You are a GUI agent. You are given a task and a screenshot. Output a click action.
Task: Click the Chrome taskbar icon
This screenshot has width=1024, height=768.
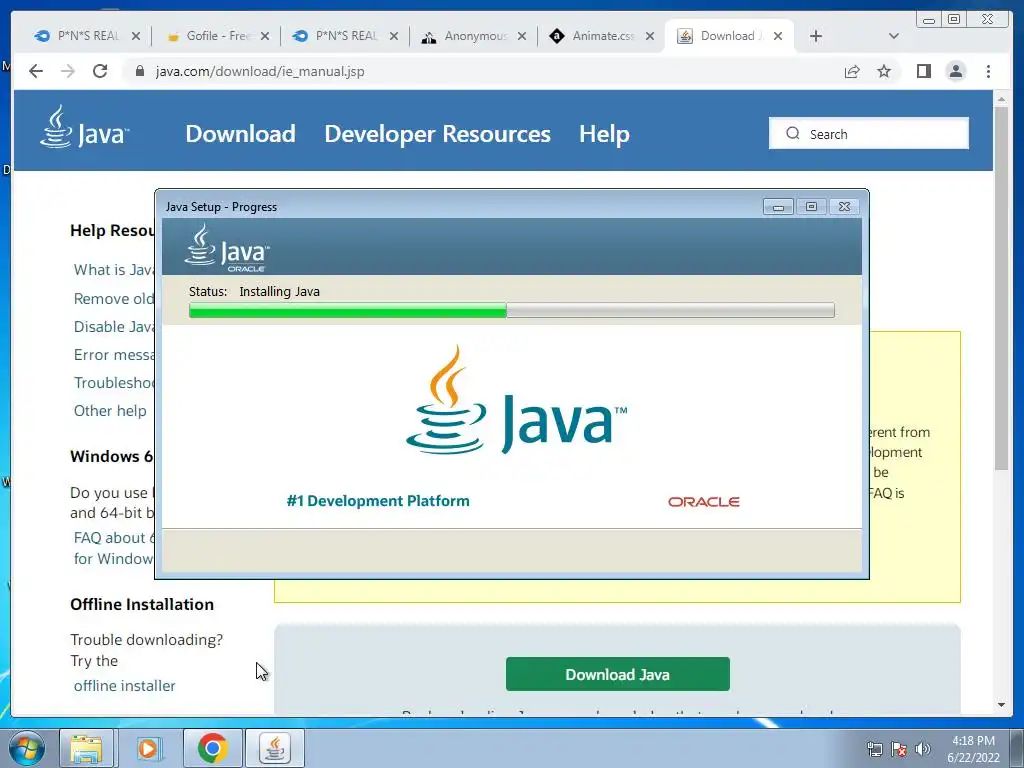(212, 748)
